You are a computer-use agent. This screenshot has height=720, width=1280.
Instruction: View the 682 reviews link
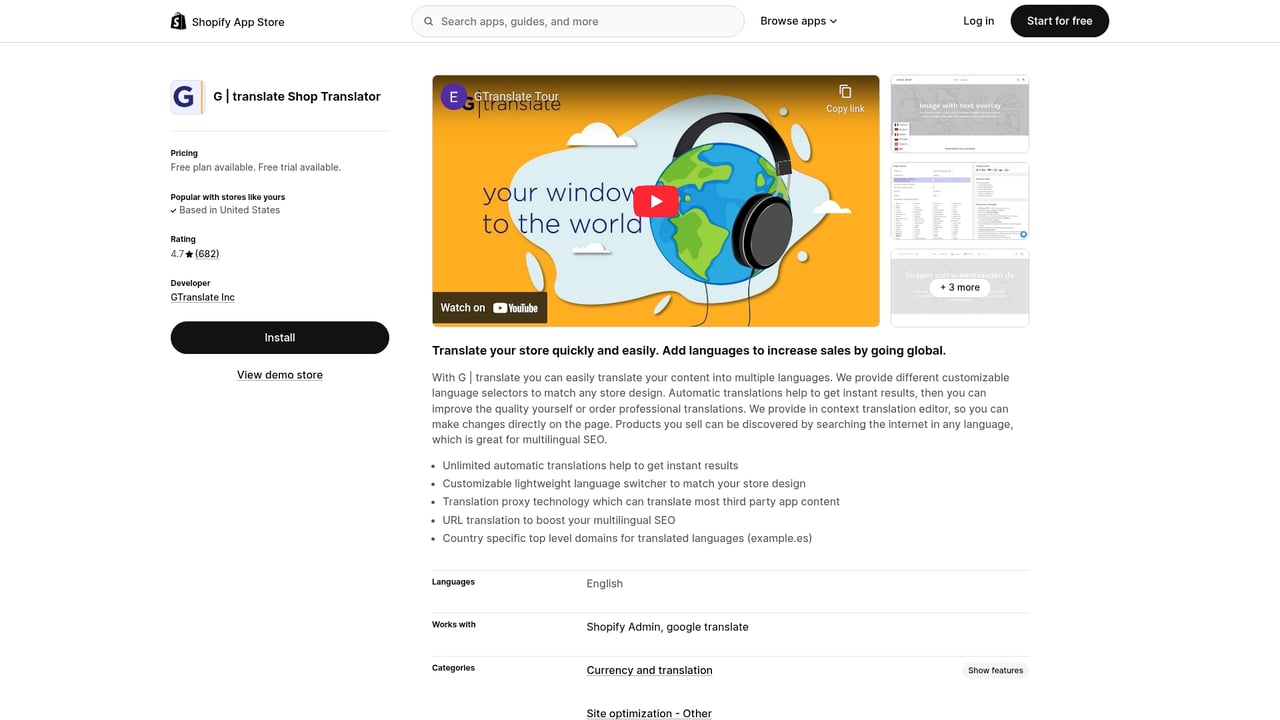207,253
